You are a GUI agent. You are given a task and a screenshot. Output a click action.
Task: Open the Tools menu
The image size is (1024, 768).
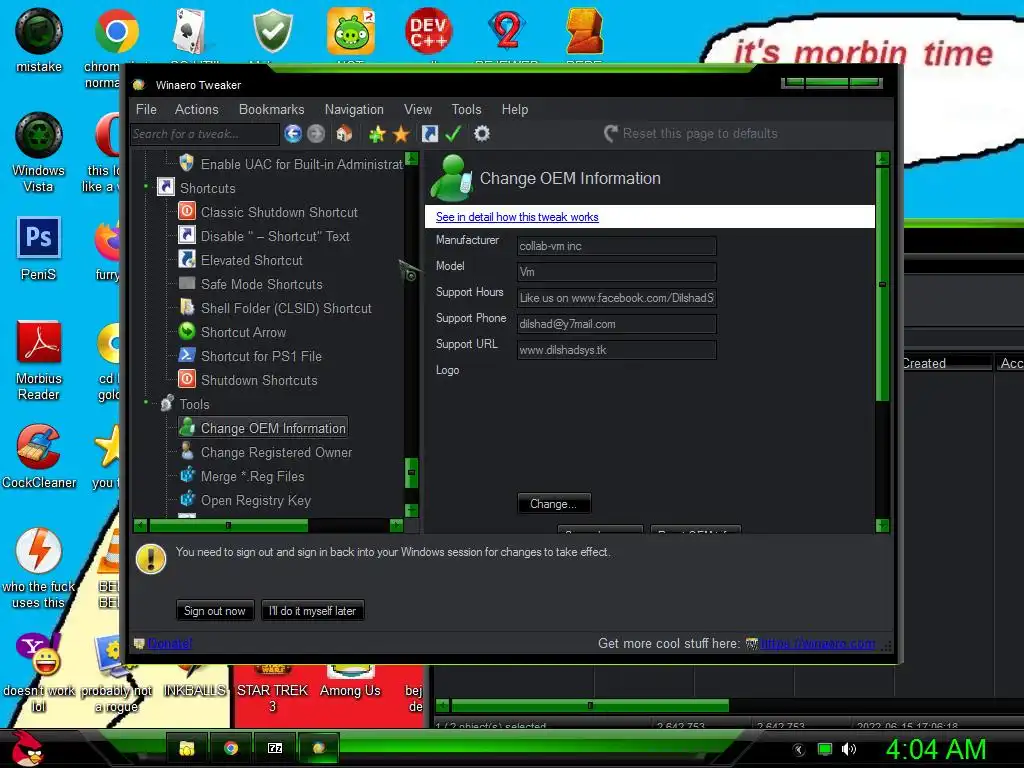click(466, 109)
